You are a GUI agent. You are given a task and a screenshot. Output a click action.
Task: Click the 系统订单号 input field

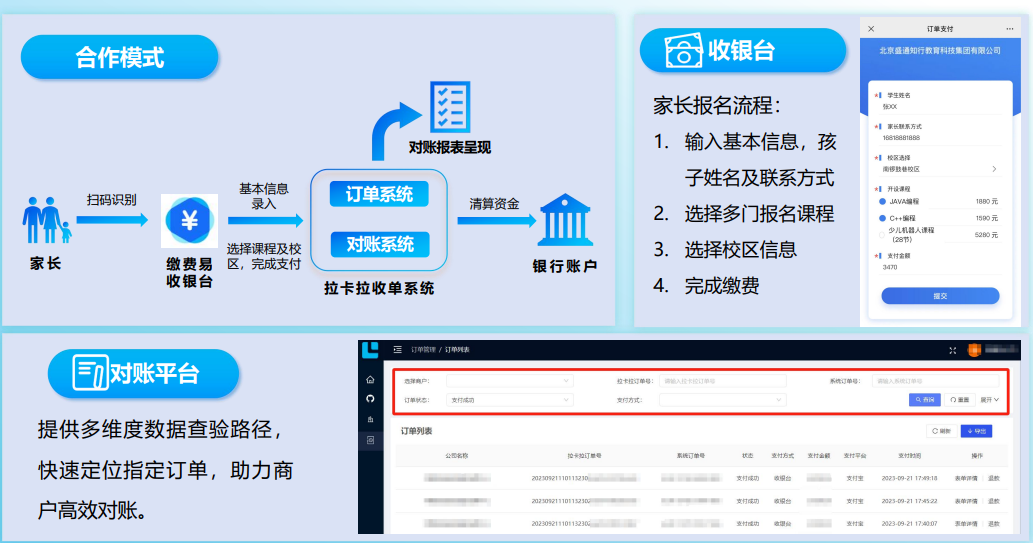935,381
